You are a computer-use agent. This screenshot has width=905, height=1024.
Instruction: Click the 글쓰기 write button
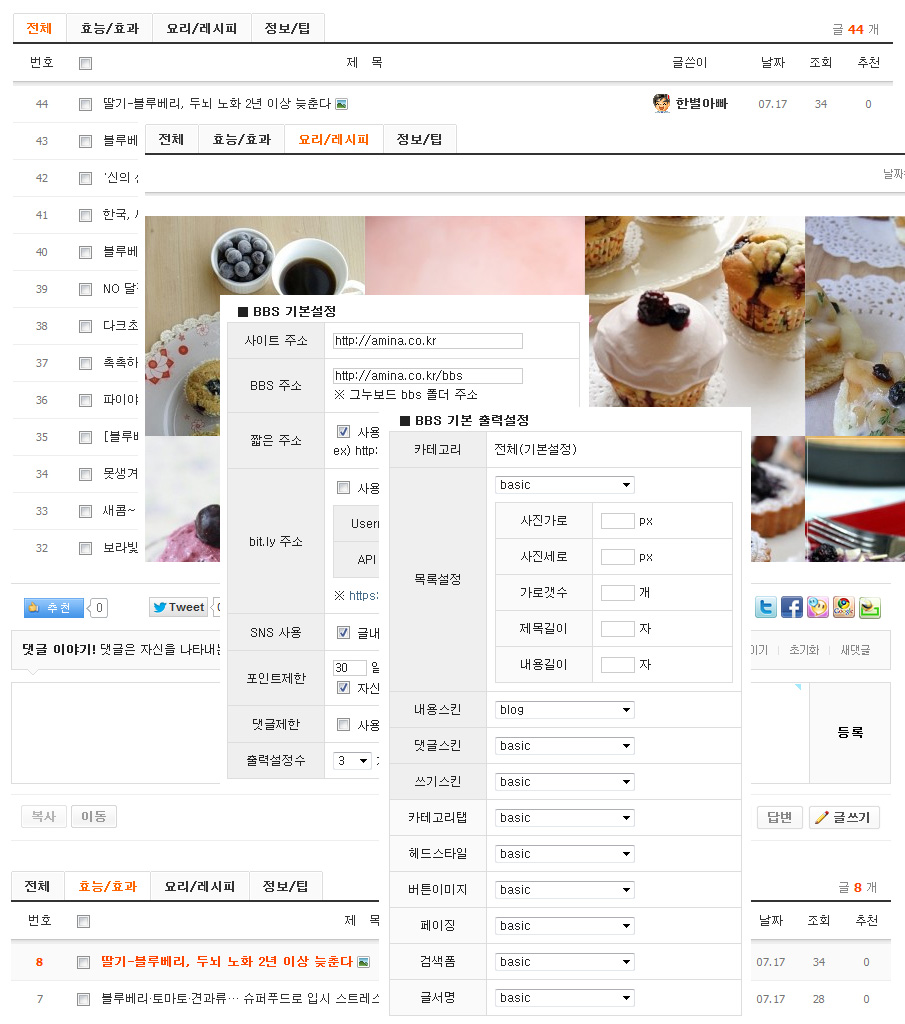pos(844,818)
